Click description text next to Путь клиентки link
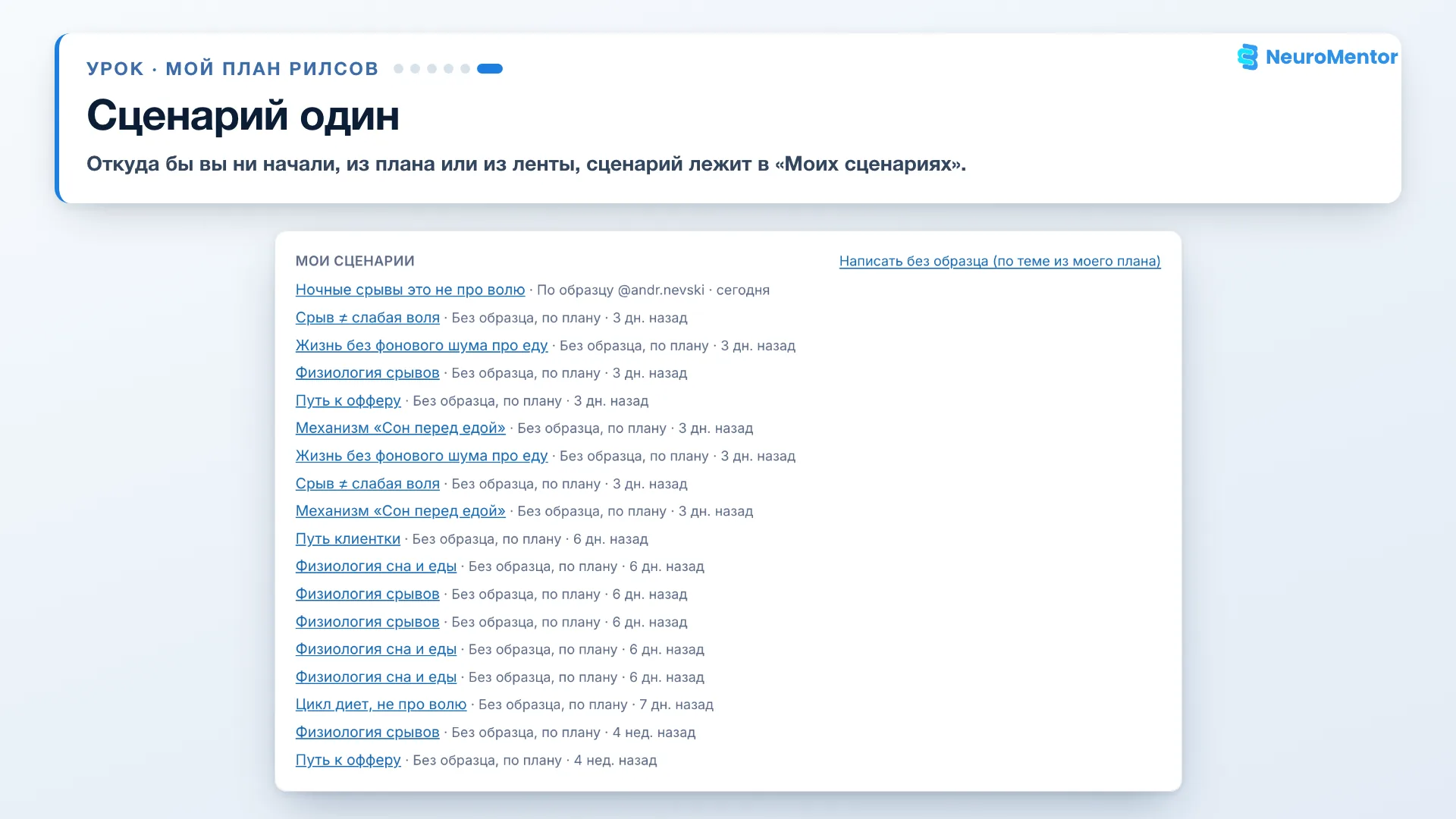The height and width of the screenshot is (819, 1456). coord(530,539)
